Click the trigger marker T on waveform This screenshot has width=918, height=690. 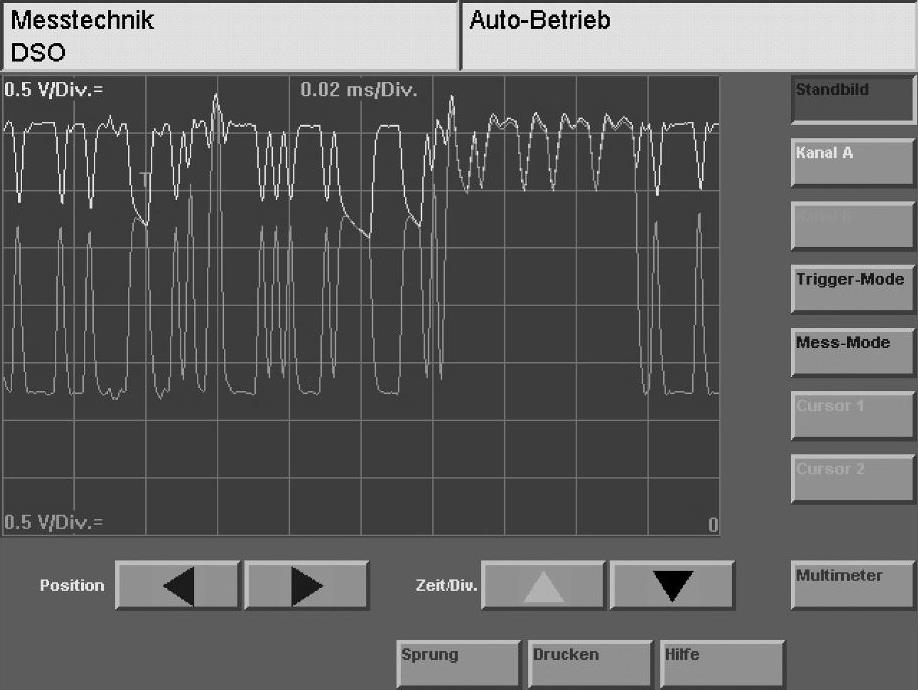tap(145, 179)
